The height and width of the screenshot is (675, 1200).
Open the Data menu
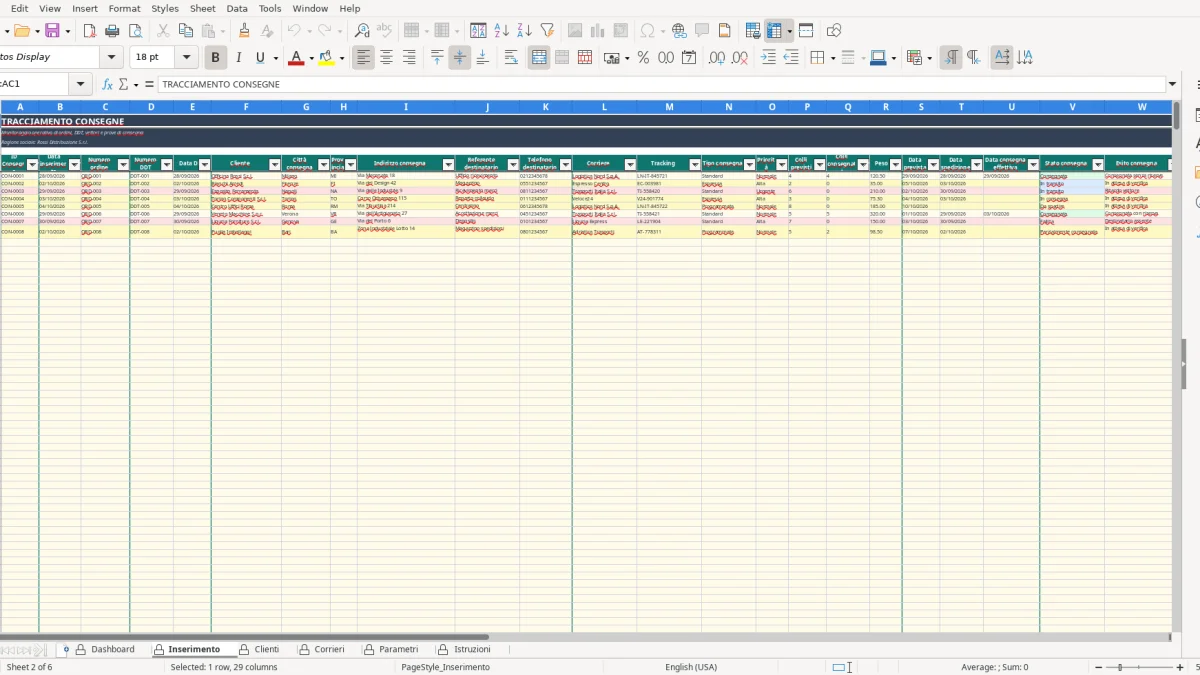tap(237, 8)
